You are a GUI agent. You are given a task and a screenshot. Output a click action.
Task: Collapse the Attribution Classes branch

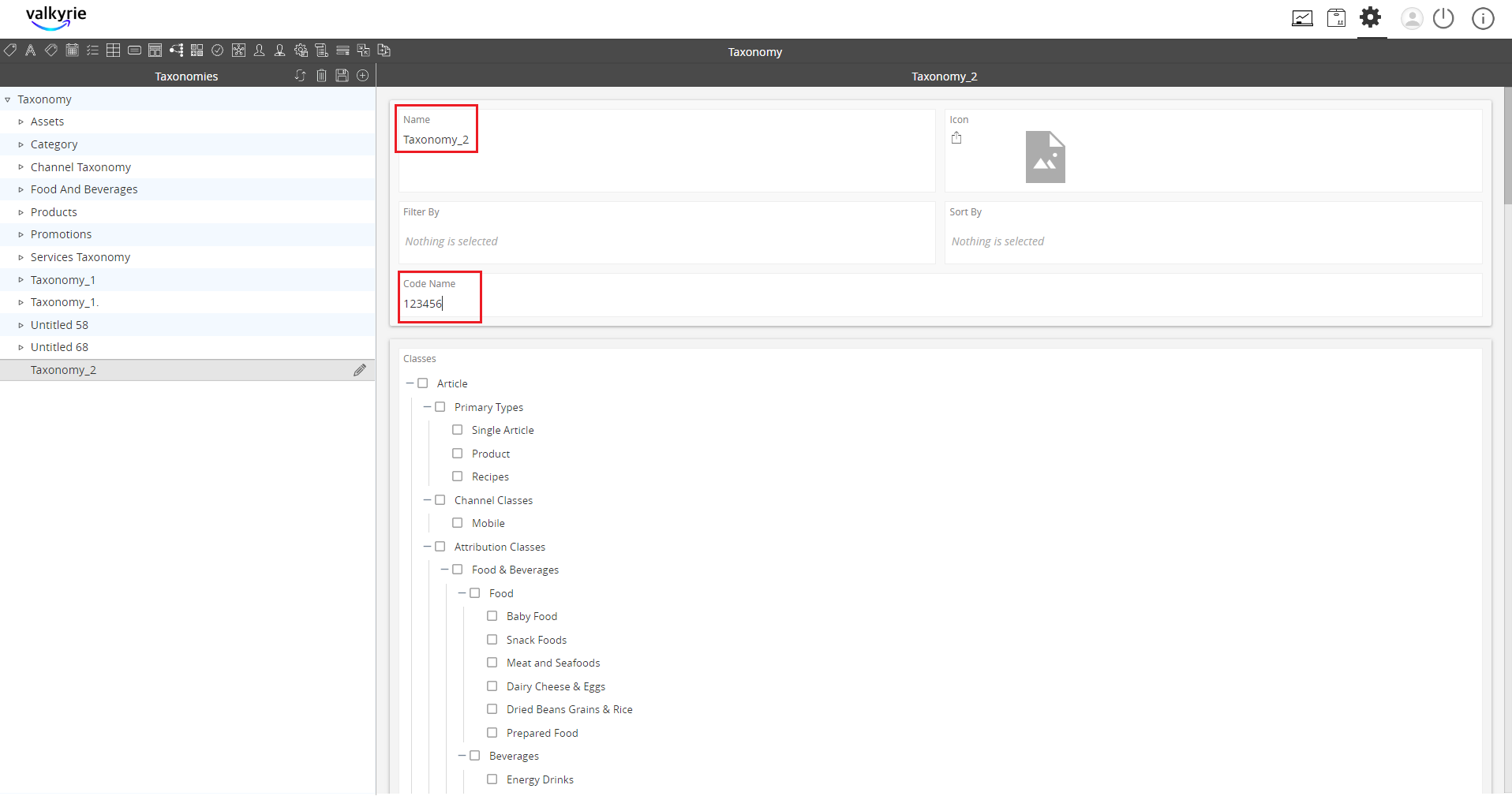pos(428,547)
